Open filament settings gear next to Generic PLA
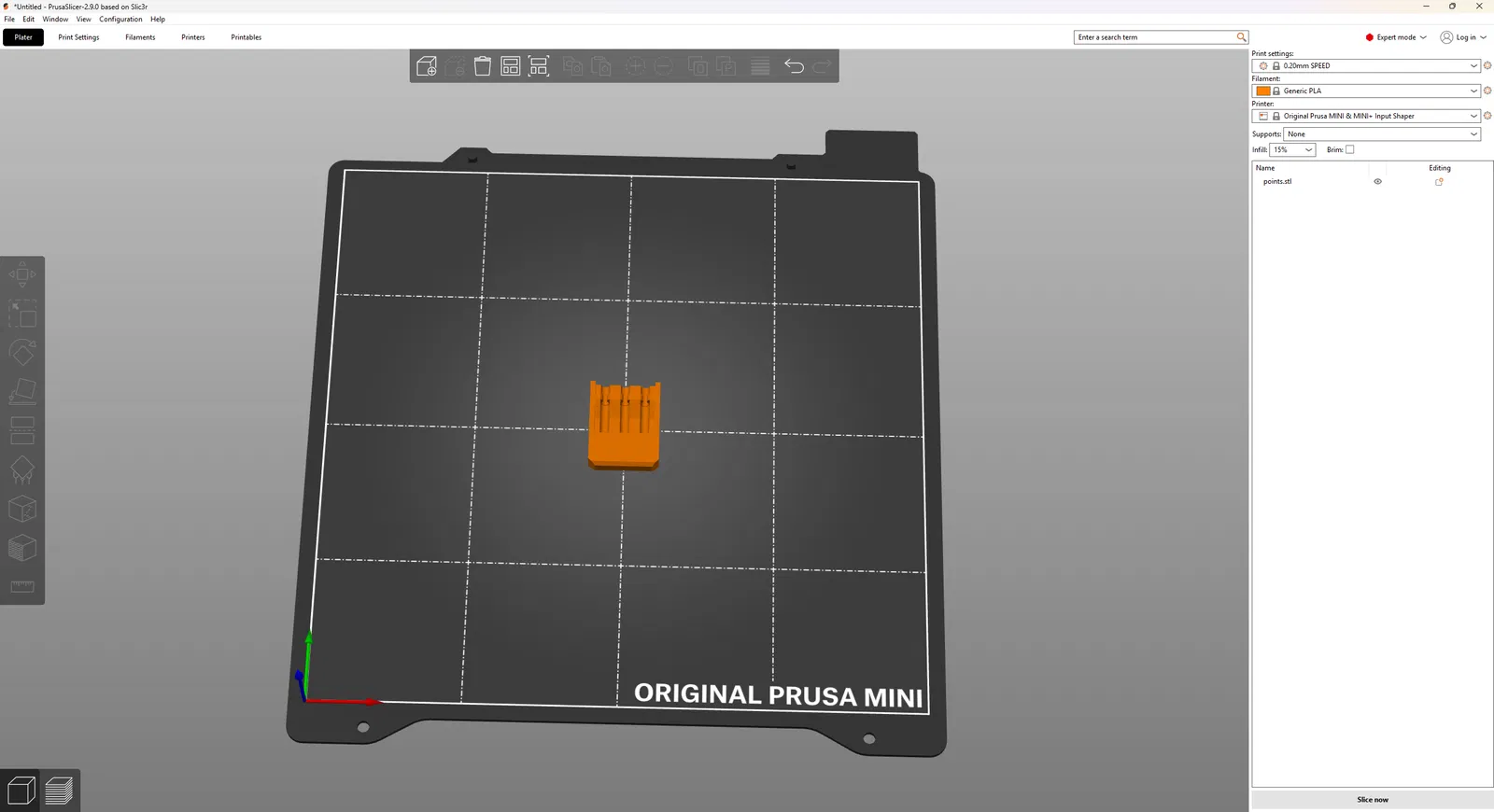The height and width of the screenshot is (812, 1494). point(1487,91)
